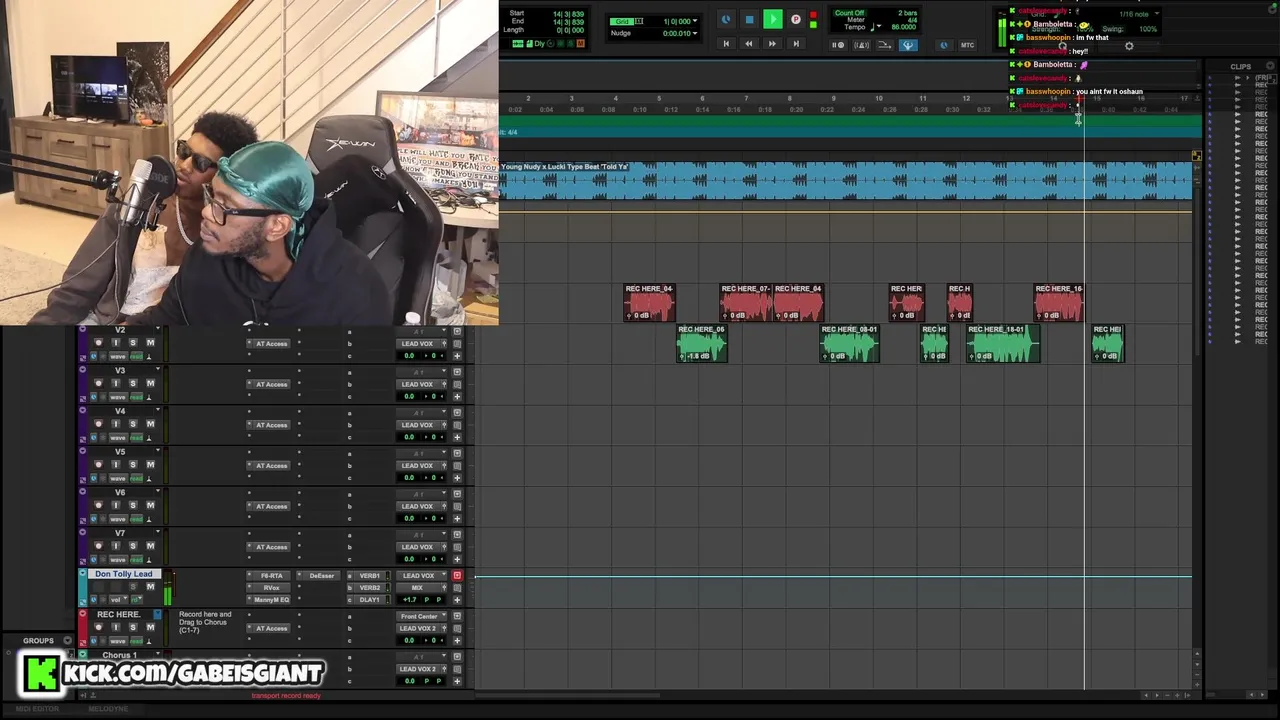This screenshot has height=720, width=1280.
Task: Click the Play button in the transport
Action: [x=772, y=19]
